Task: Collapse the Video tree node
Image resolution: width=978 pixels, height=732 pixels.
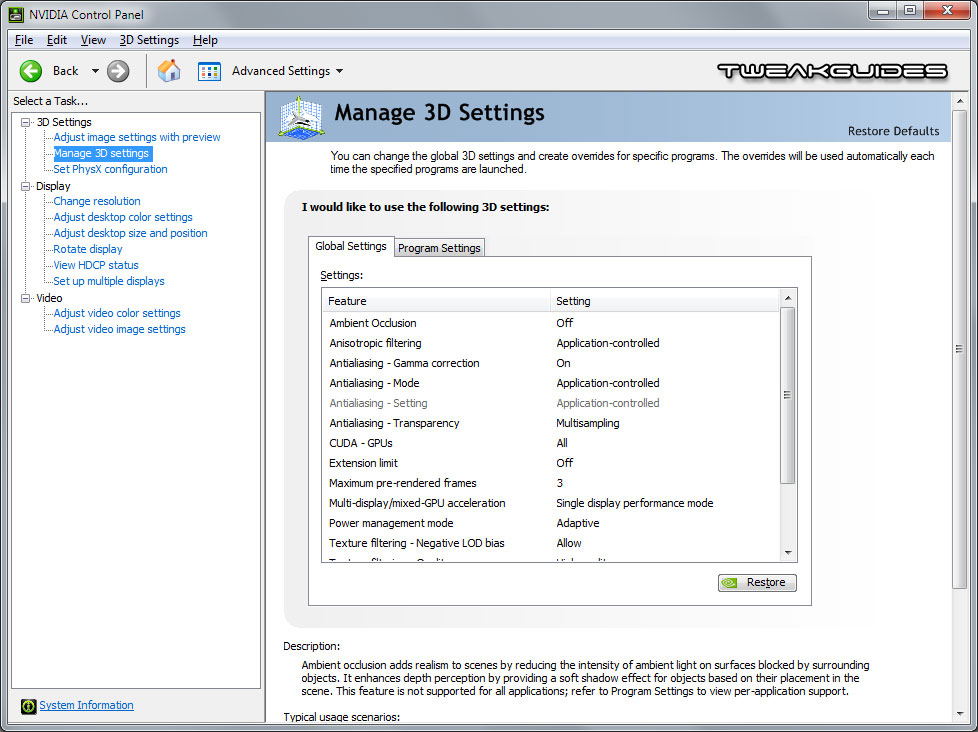Action: 26,298
